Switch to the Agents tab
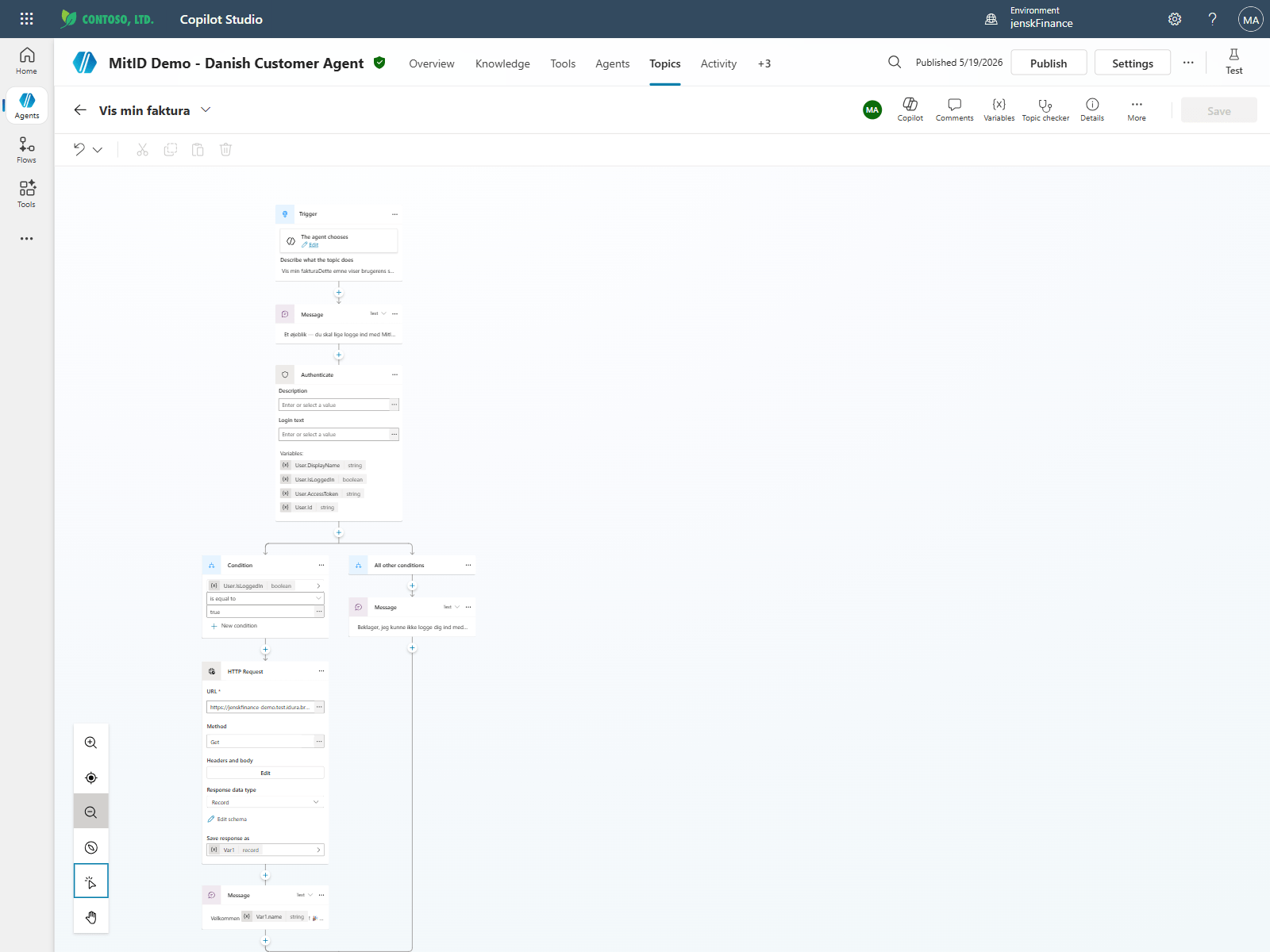Image resolution: width=1270 pixels, height=952 pixels. [613, 63]
